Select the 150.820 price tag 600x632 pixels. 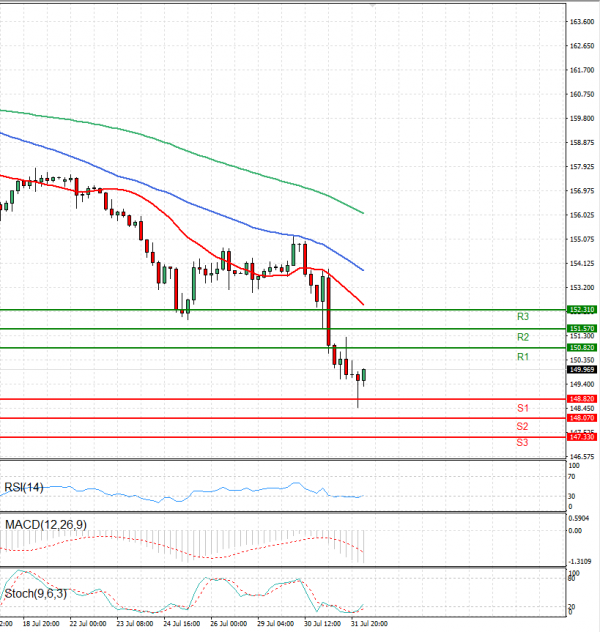(x=582, y=347)
